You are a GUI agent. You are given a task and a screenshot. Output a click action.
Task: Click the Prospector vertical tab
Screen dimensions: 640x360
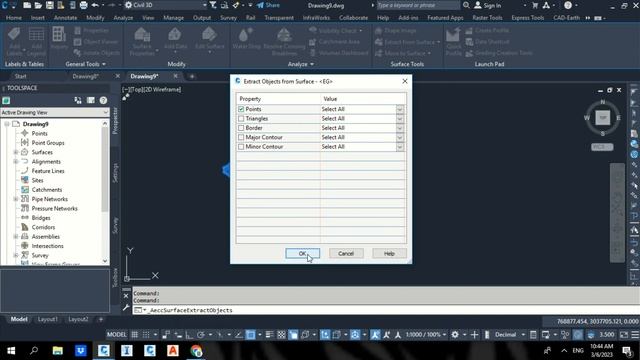click(x=115, y=121)
